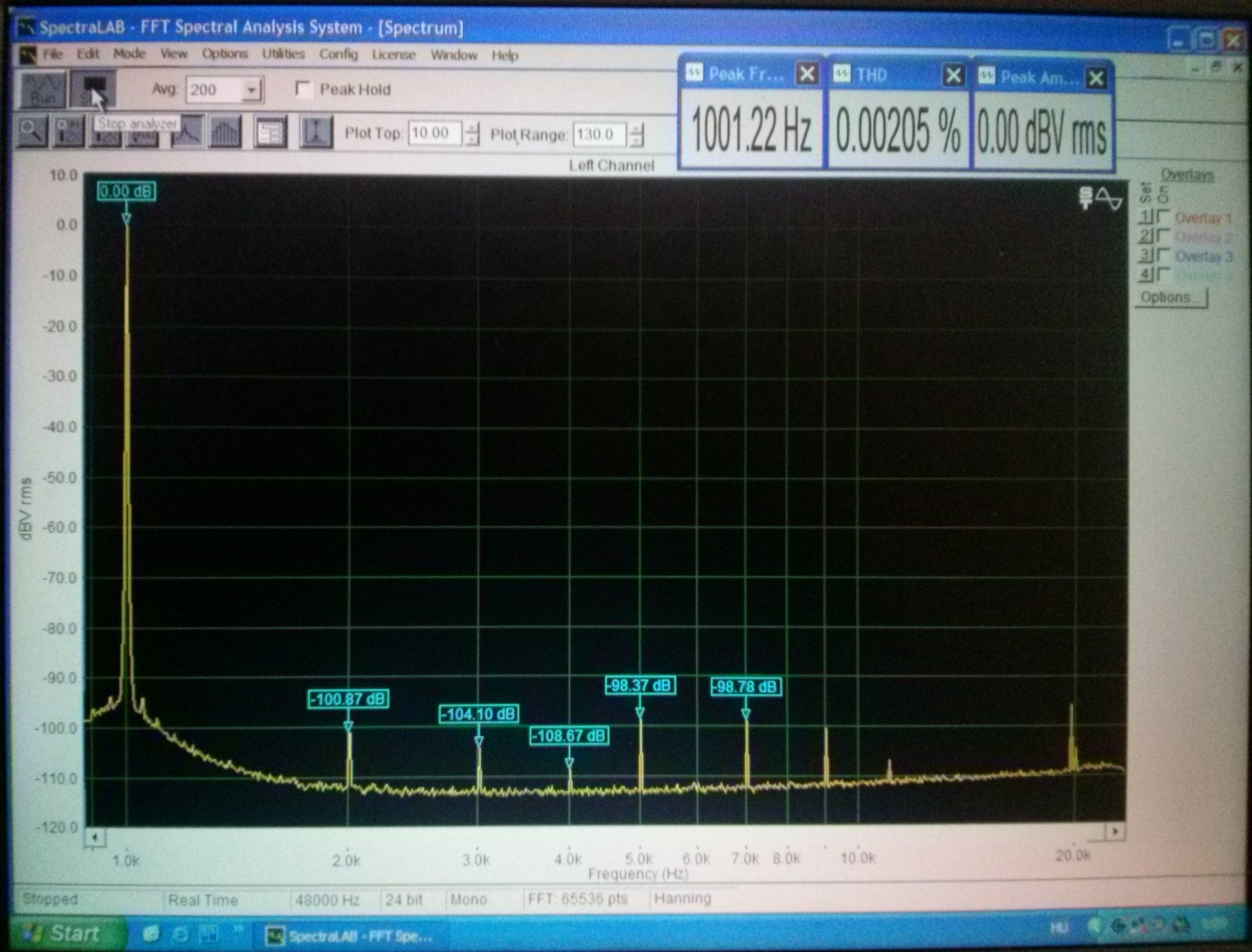Open the Edit menu
This screenshot has height=952, width=1252.
87,54
